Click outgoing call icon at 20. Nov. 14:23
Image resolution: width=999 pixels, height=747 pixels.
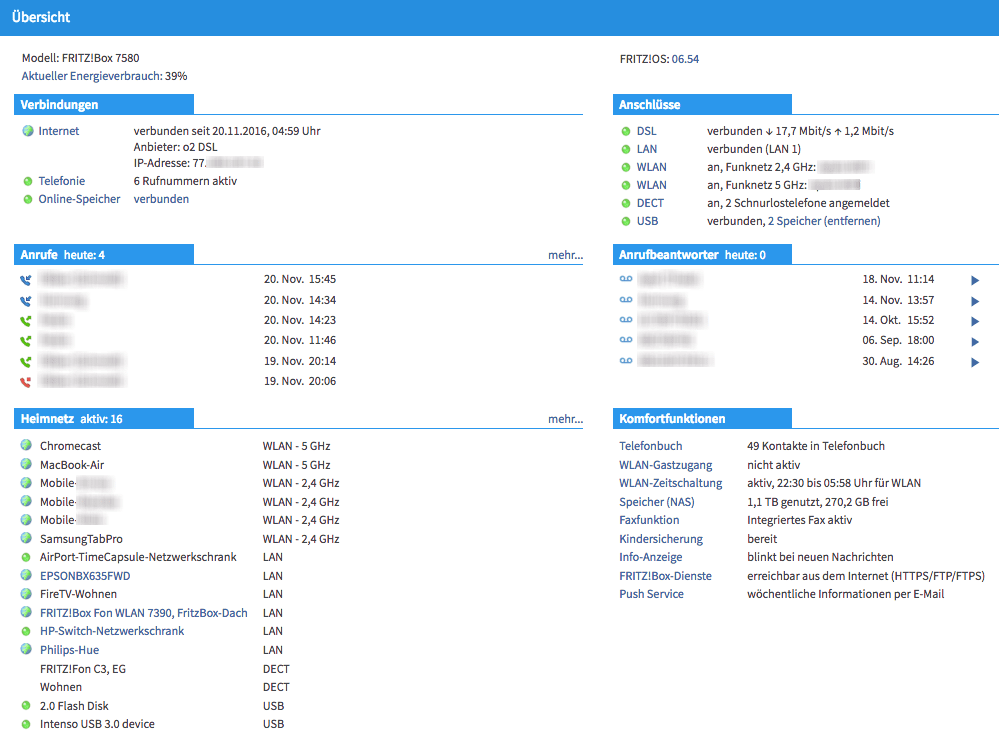pyautogui.click(x=25, y=321)
